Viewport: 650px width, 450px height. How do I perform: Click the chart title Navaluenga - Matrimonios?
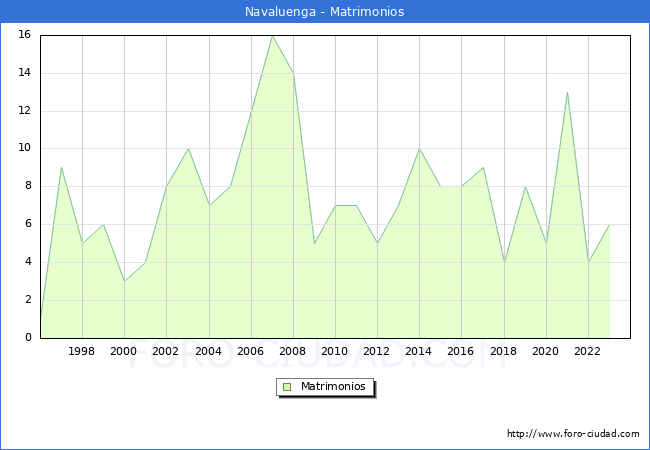[x=325, y=12]
